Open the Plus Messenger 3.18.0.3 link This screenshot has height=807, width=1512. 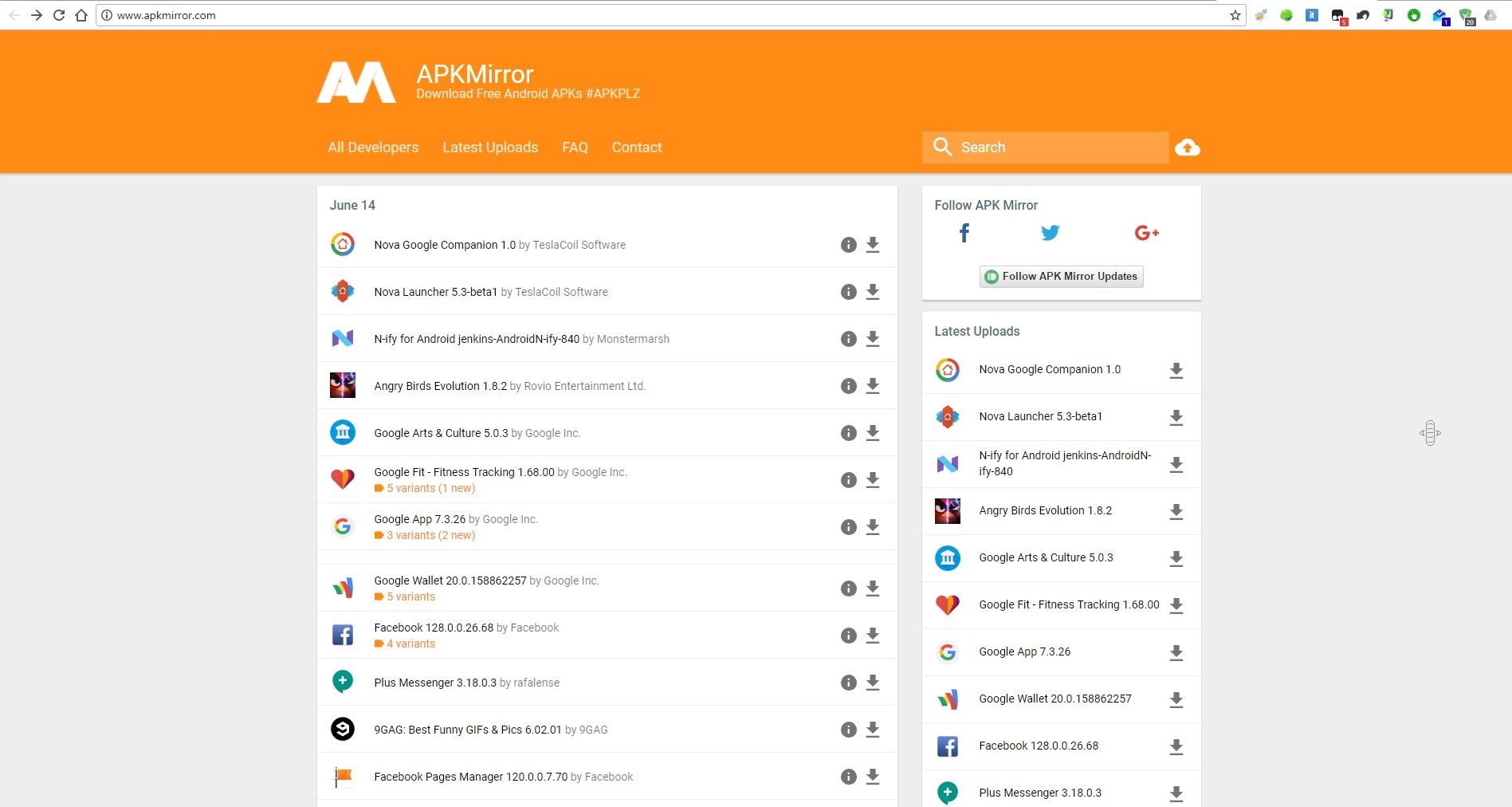434,683
